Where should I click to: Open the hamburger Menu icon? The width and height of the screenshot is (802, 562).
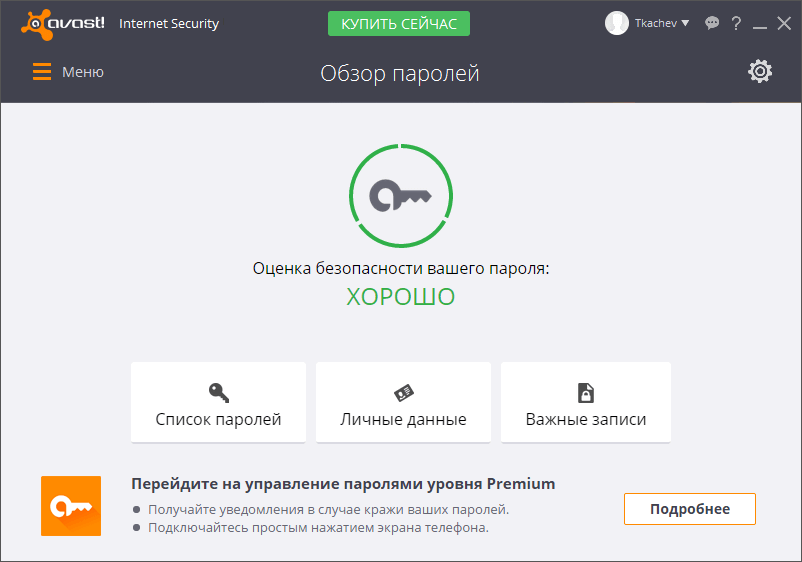[x=42, y=72]
